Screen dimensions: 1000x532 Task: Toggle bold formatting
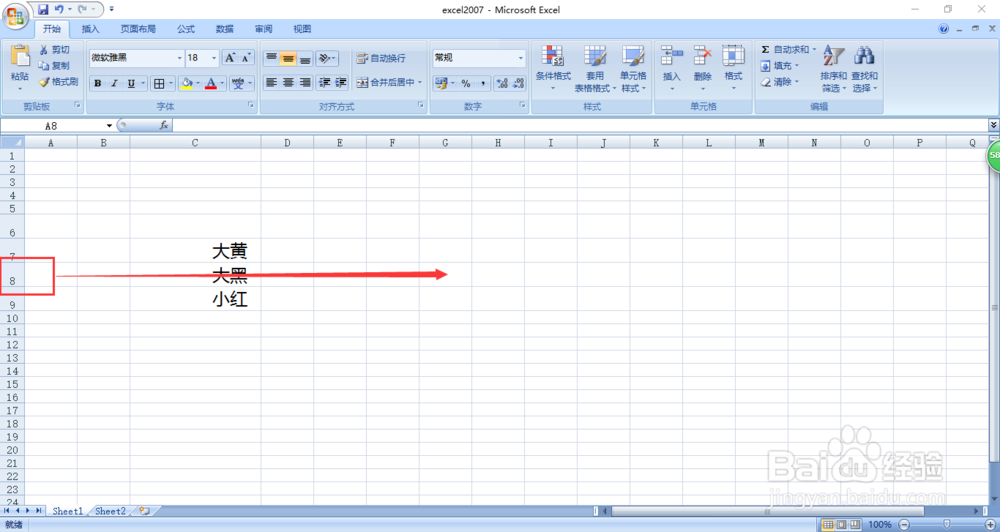pos(98,83)
